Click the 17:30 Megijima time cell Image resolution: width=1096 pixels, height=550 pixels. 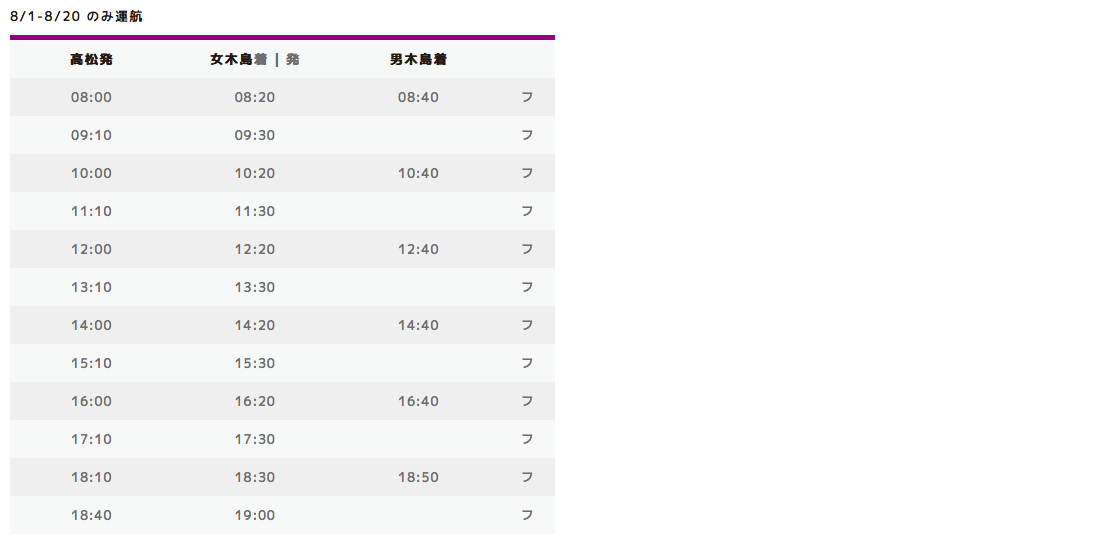tap(255, 439)
